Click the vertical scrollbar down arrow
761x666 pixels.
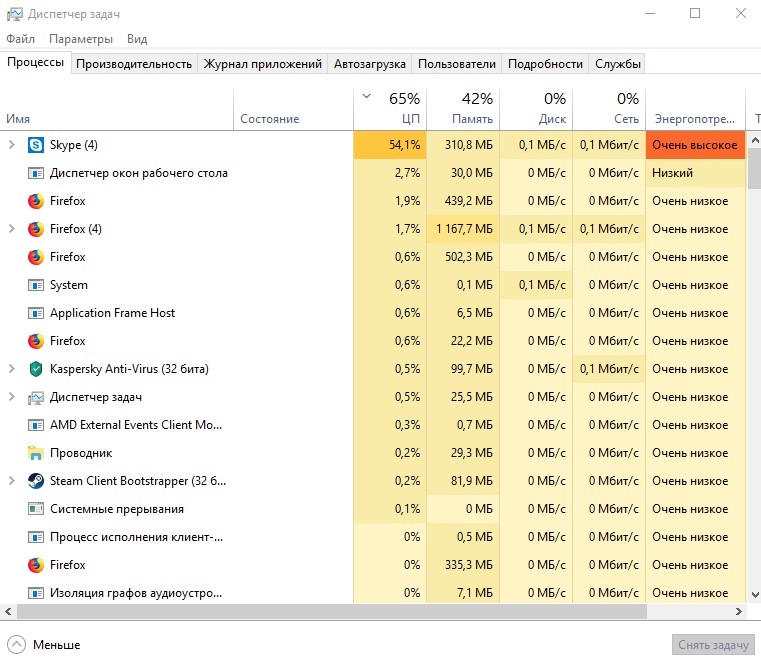click(755, 595)
